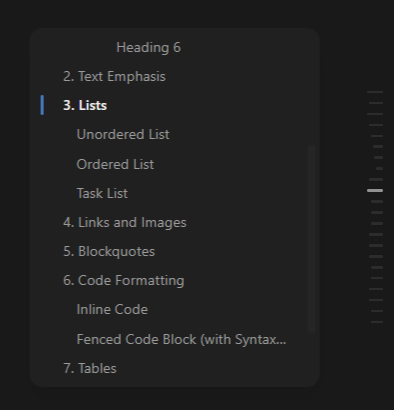Click the blue active indicator beside 3. Lists
This screenshot has height=410, width=394.
click(x=42, y=105)
